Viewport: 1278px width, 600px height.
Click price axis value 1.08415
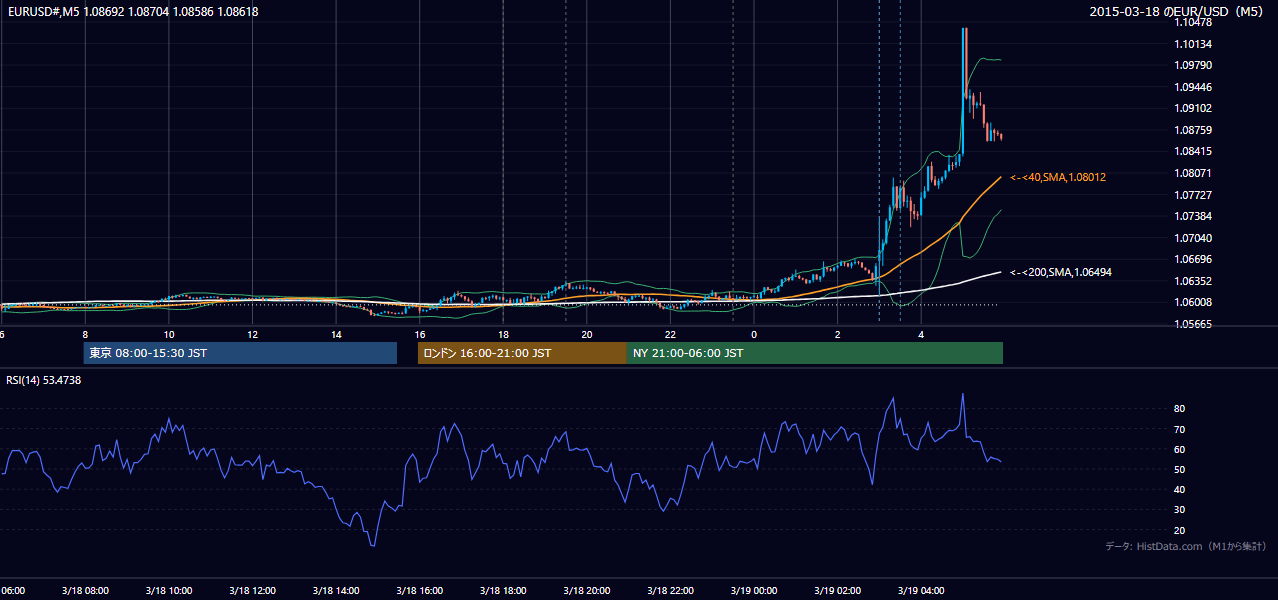click(x=1194, y=151)
